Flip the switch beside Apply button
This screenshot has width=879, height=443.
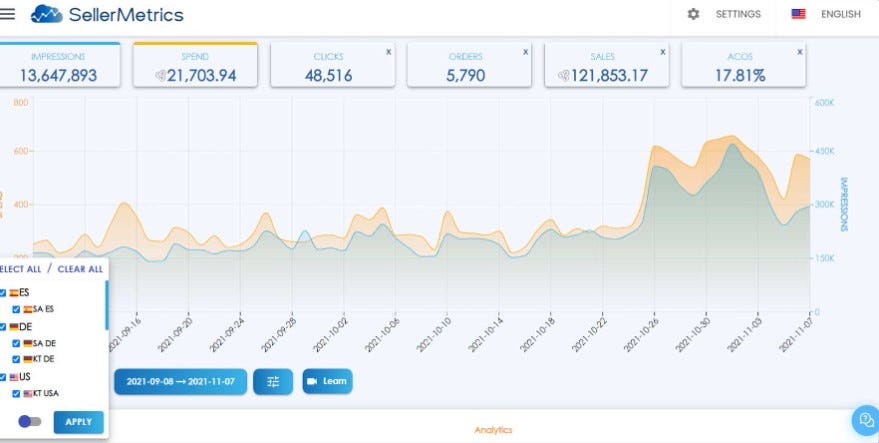[x=30, y=421]
